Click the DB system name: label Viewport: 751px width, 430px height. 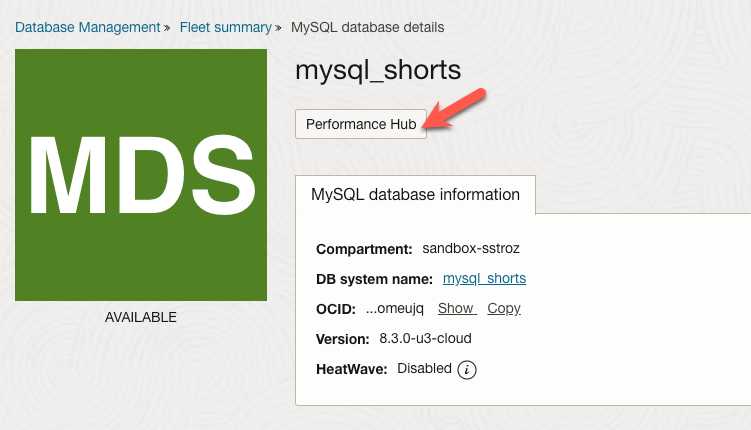point(374,279)
